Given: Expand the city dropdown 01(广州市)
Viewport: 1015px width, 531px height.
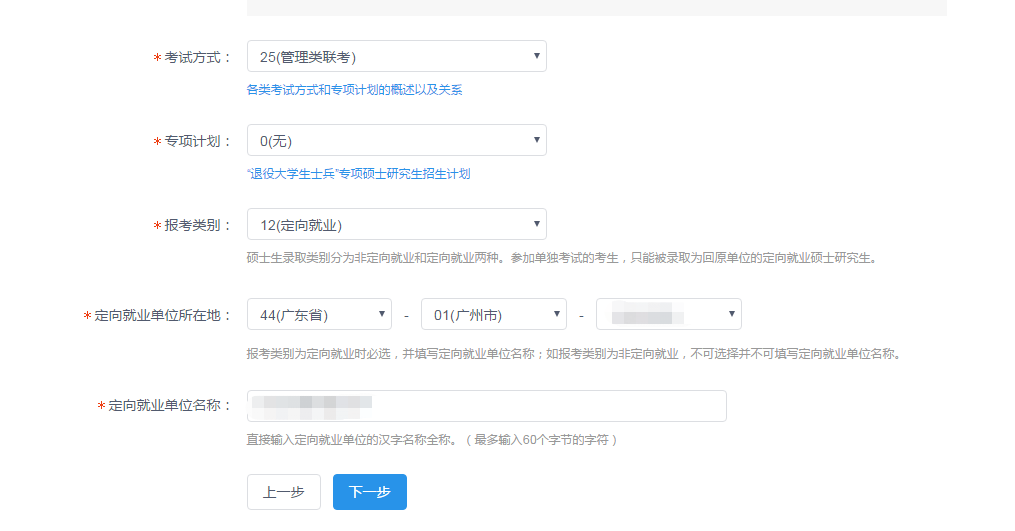Looking at the screenshot, I should (493, 314).
